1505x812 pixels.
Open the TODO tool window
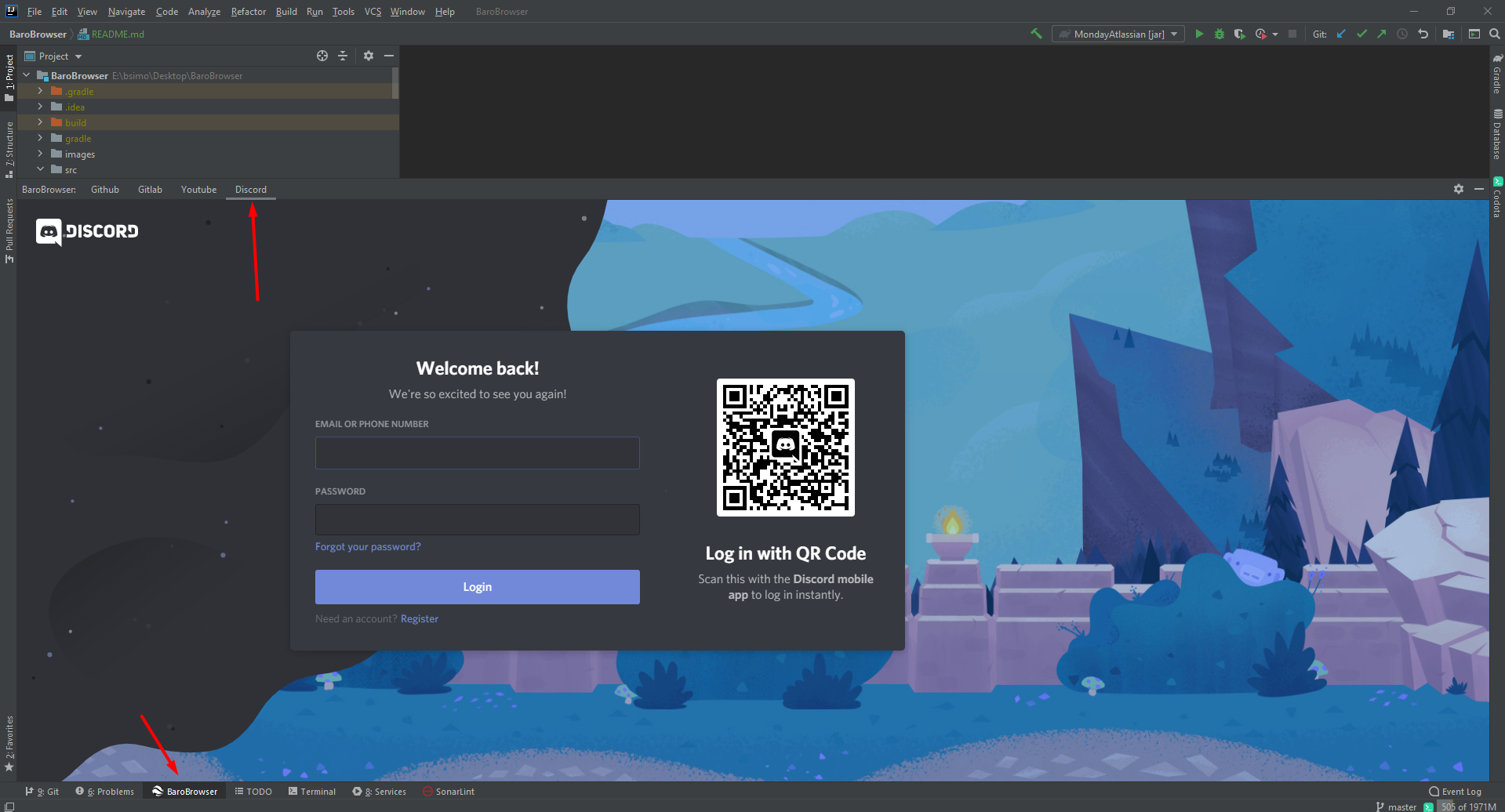tap(253, 792)
